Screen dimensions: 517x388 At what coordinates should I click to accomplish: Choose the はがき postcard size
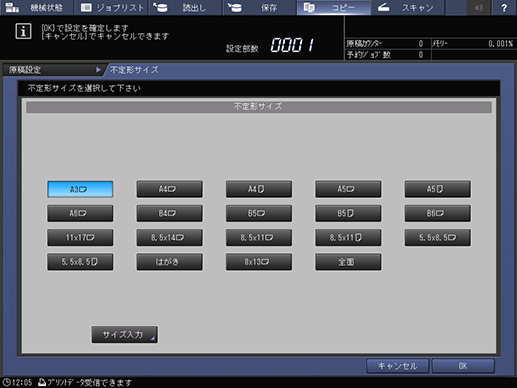(169, 262)
